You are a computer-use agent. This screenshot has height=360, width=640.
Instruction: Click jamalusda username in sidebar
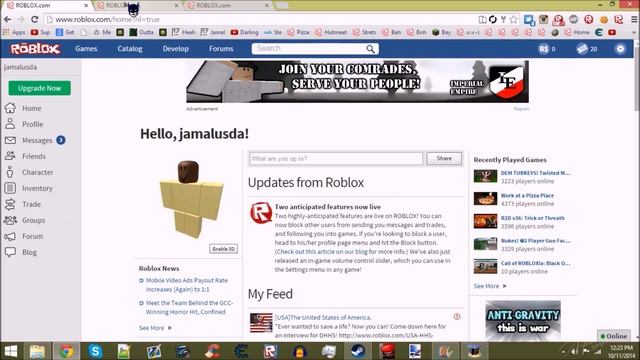tap(20, 67)
